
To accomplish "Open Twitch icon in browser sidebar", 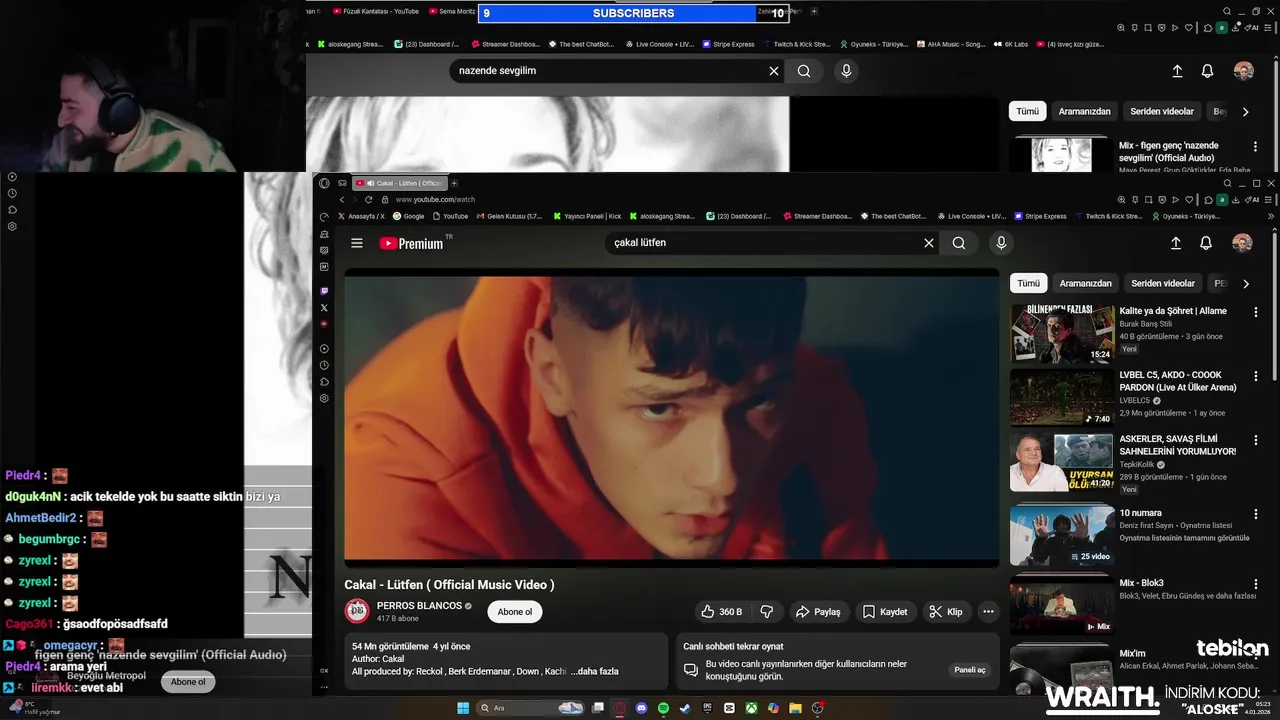I will coord(324,291).
